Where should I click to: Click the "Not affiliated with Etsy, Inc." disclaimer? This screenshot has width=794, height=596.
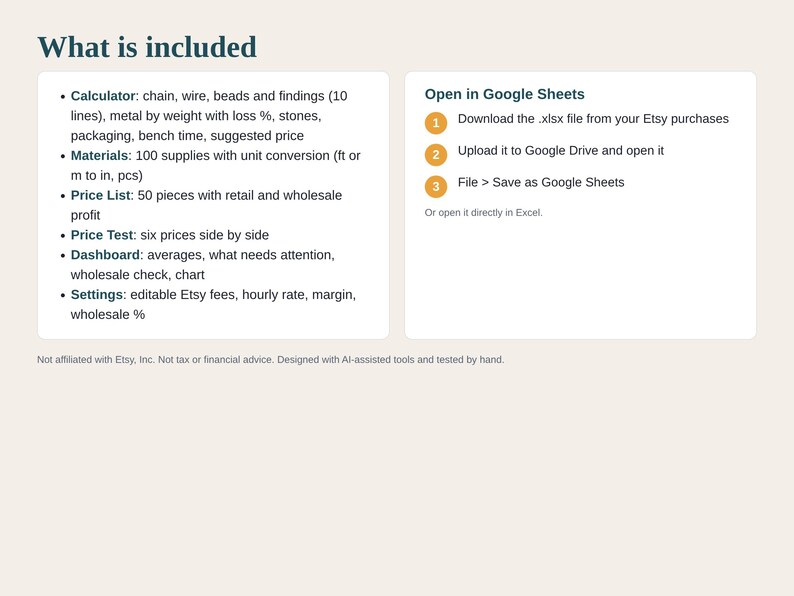coord(271,360)
